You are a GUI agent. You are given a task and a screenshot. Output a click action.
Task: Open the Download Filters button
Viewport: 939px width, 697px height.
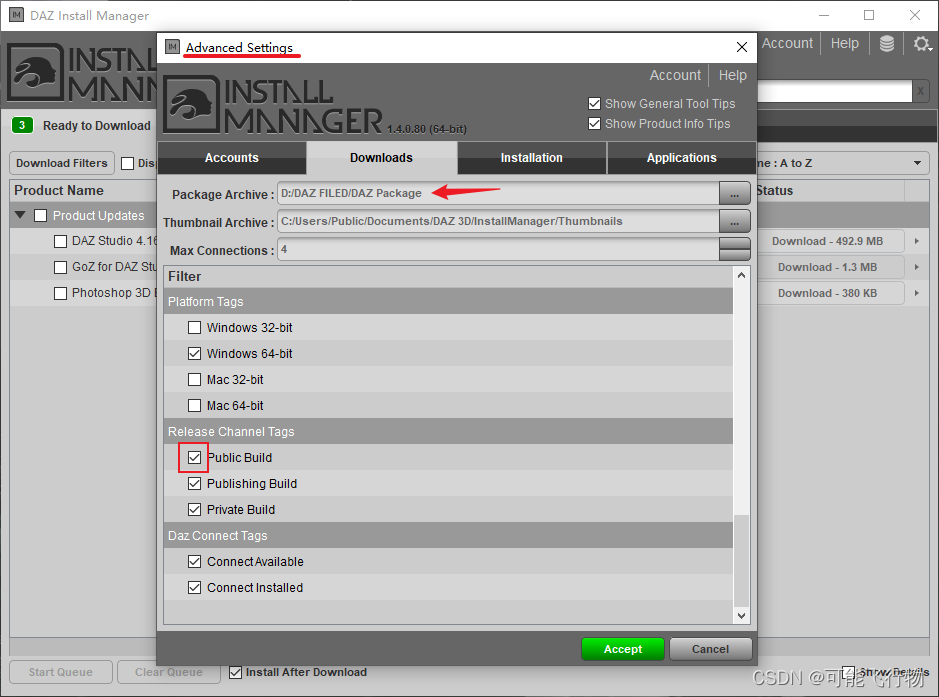[62, 163]
